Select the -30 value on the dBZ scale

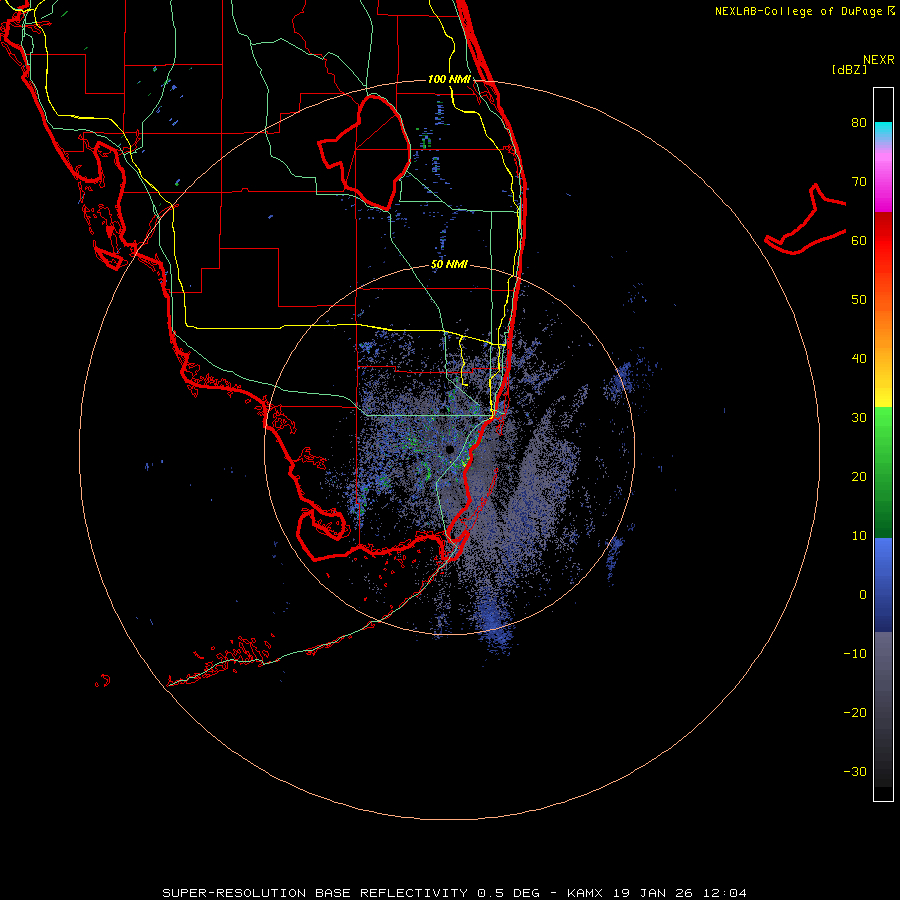[x=855, y=771]
